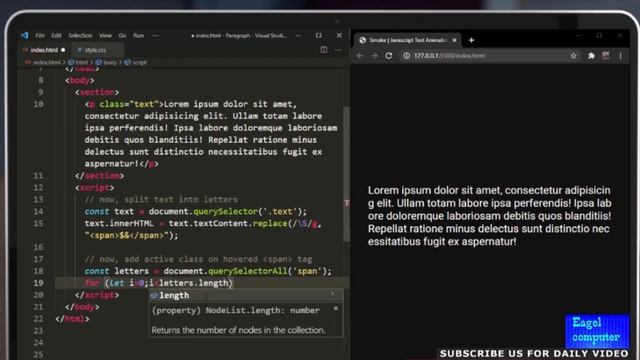
Task: Click index.html in the breadcrumb
Action: point(47,62)
